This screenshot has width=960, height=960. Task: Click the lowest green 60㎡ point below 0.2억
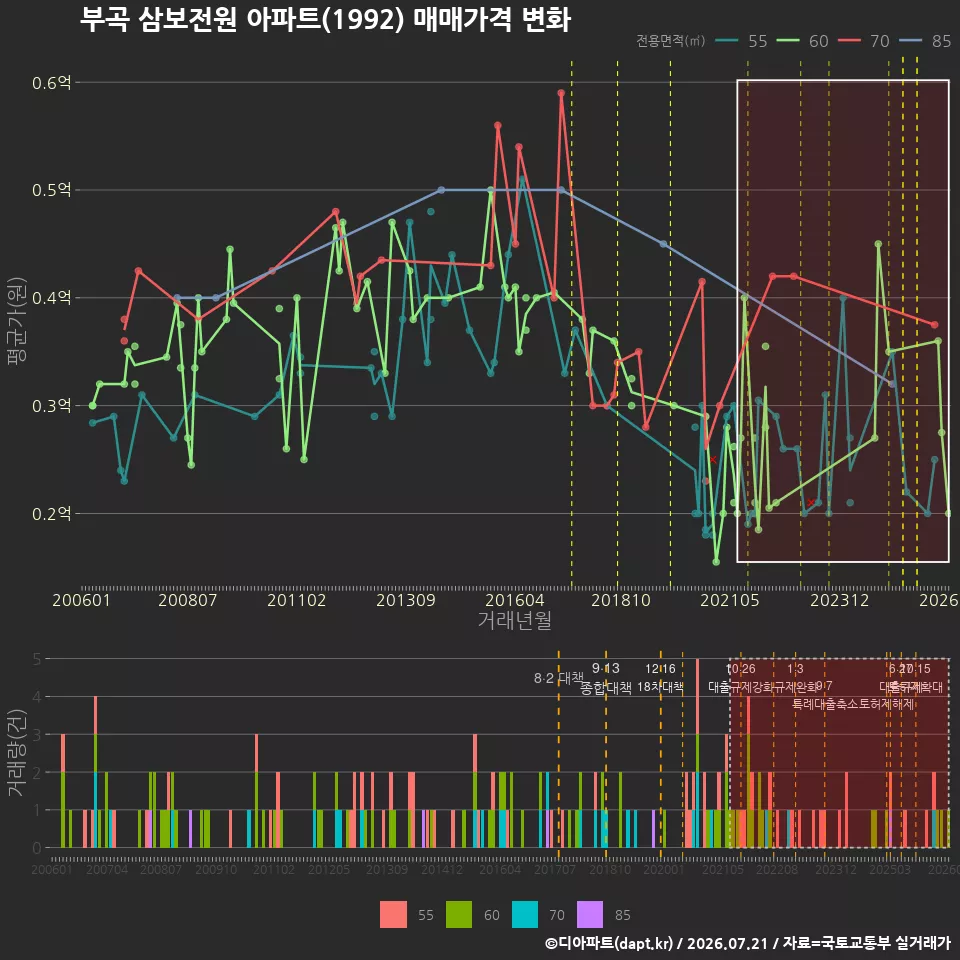(716, 561)
